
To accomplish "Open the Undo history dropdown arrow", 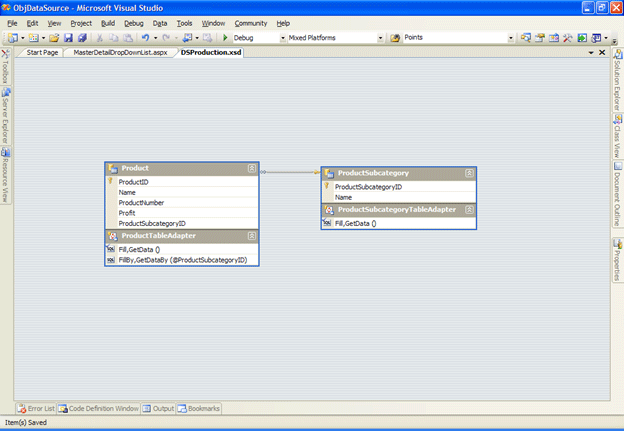I will coord(155,38).
